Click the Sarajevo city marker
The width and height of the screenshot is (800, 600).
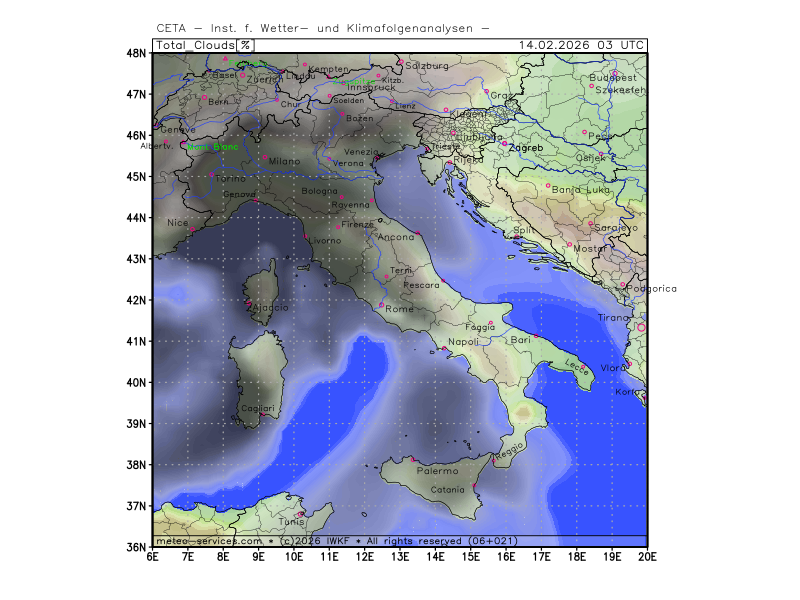click(590, 223)
